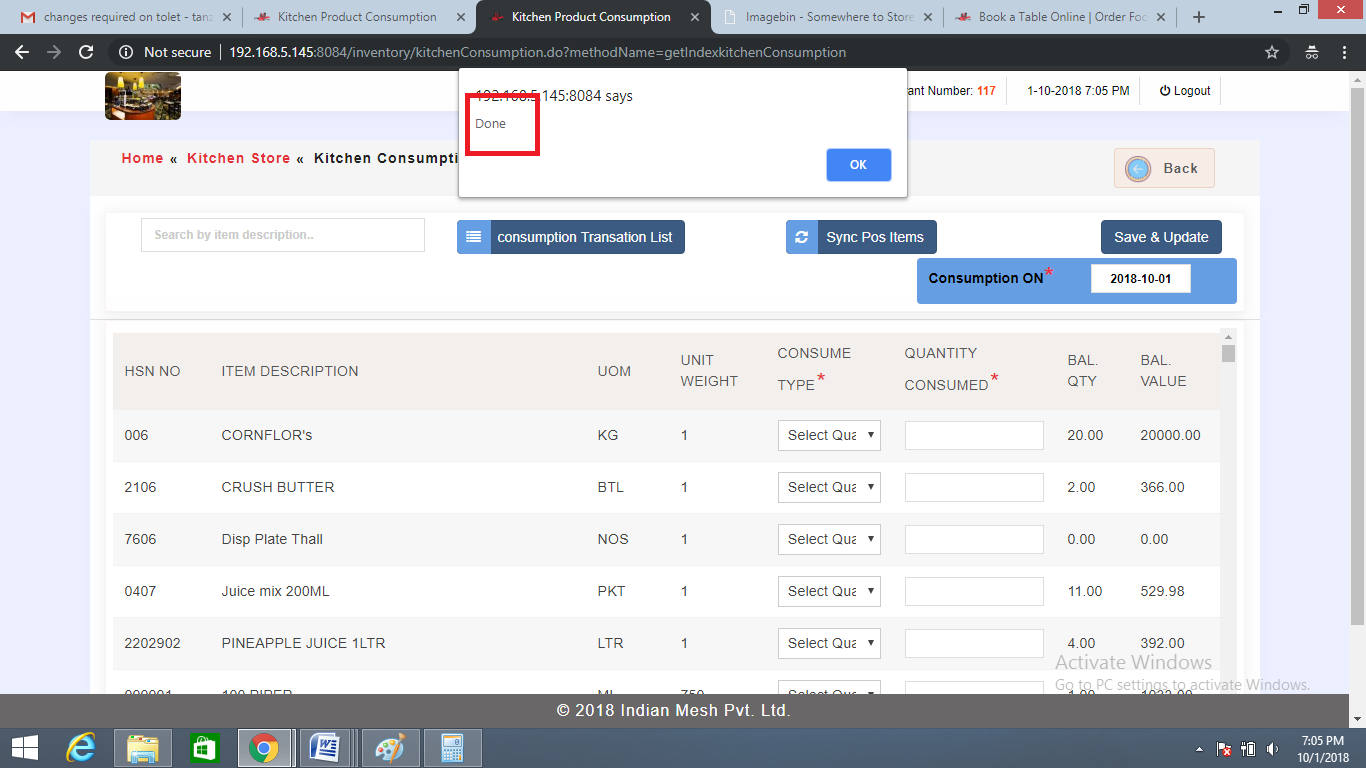Click balance value 20000.00
This screenshot has height=768, width=1366.
click(x=1170, y=435)
